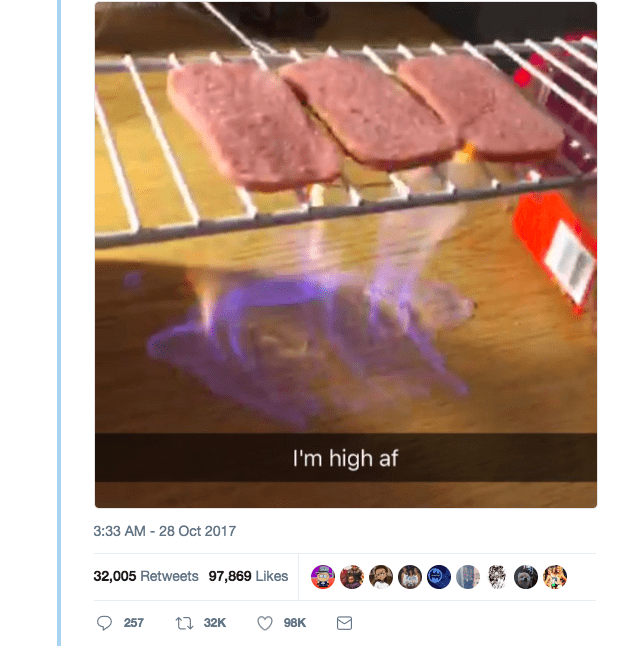
Task: Click the reply speech bubble icon
Action: [104, 623]
